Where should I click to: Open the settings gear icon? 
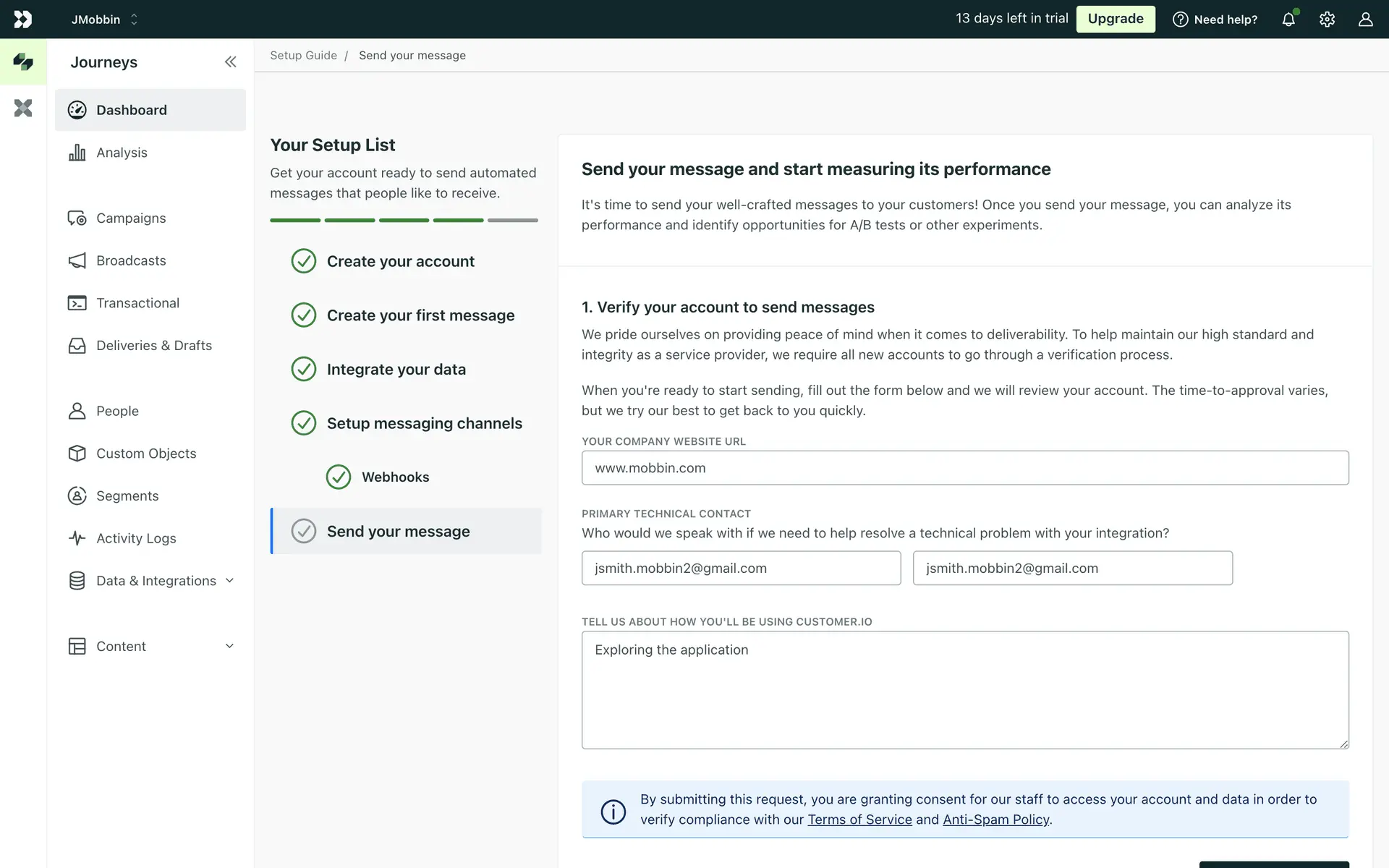[x=1327, y=20]
